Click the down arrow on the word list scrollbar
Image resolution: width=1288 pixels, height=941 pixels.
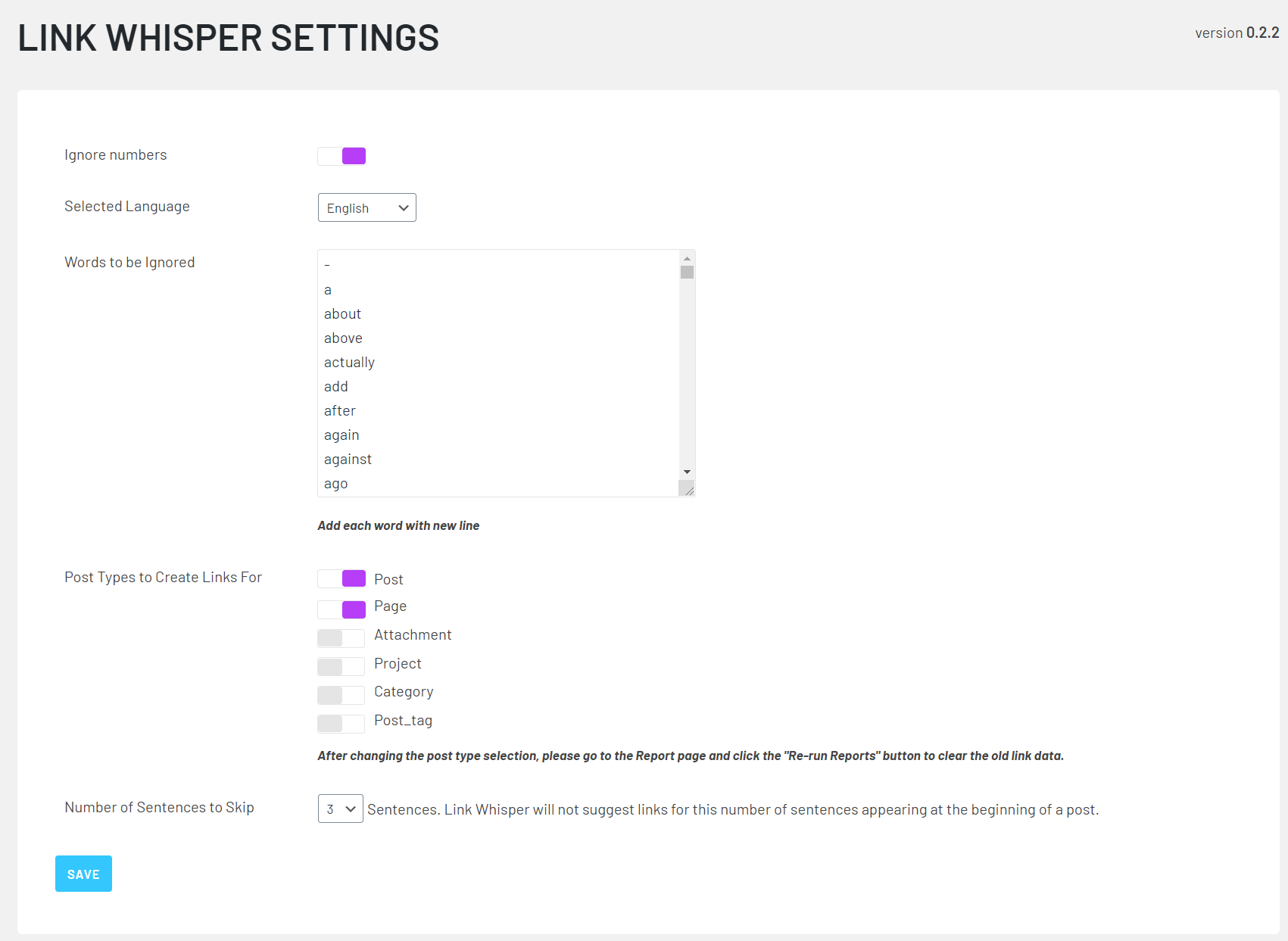(687, 471)
